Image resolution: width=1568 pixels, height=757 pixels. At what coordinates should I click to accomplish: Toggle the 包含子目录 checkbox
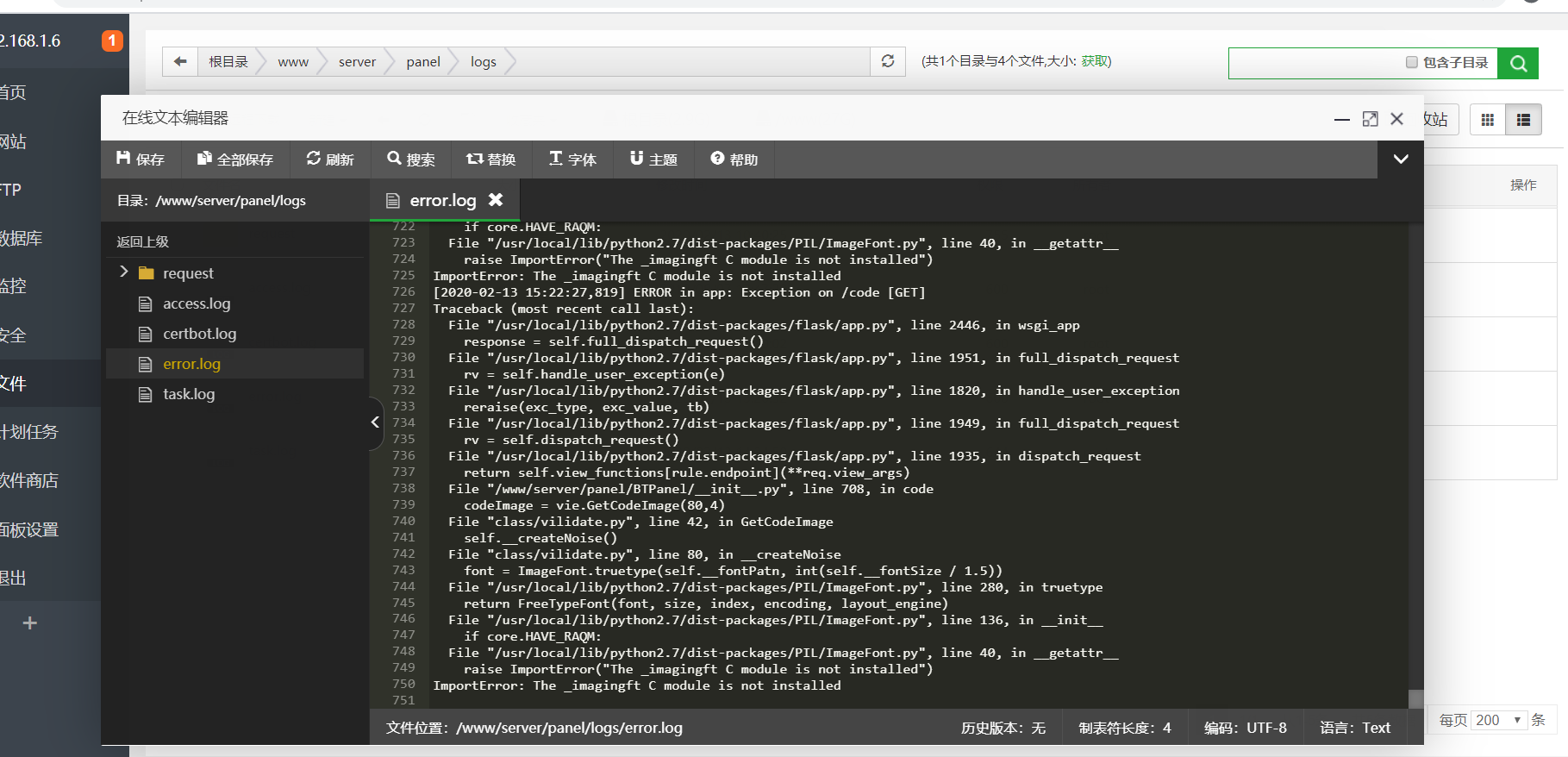tap(1411, 62)
